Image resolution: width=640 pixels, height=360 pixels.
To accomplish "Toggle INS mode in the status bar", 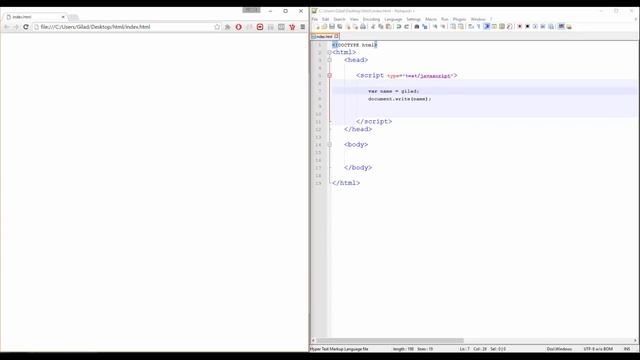I will point(627,349).
